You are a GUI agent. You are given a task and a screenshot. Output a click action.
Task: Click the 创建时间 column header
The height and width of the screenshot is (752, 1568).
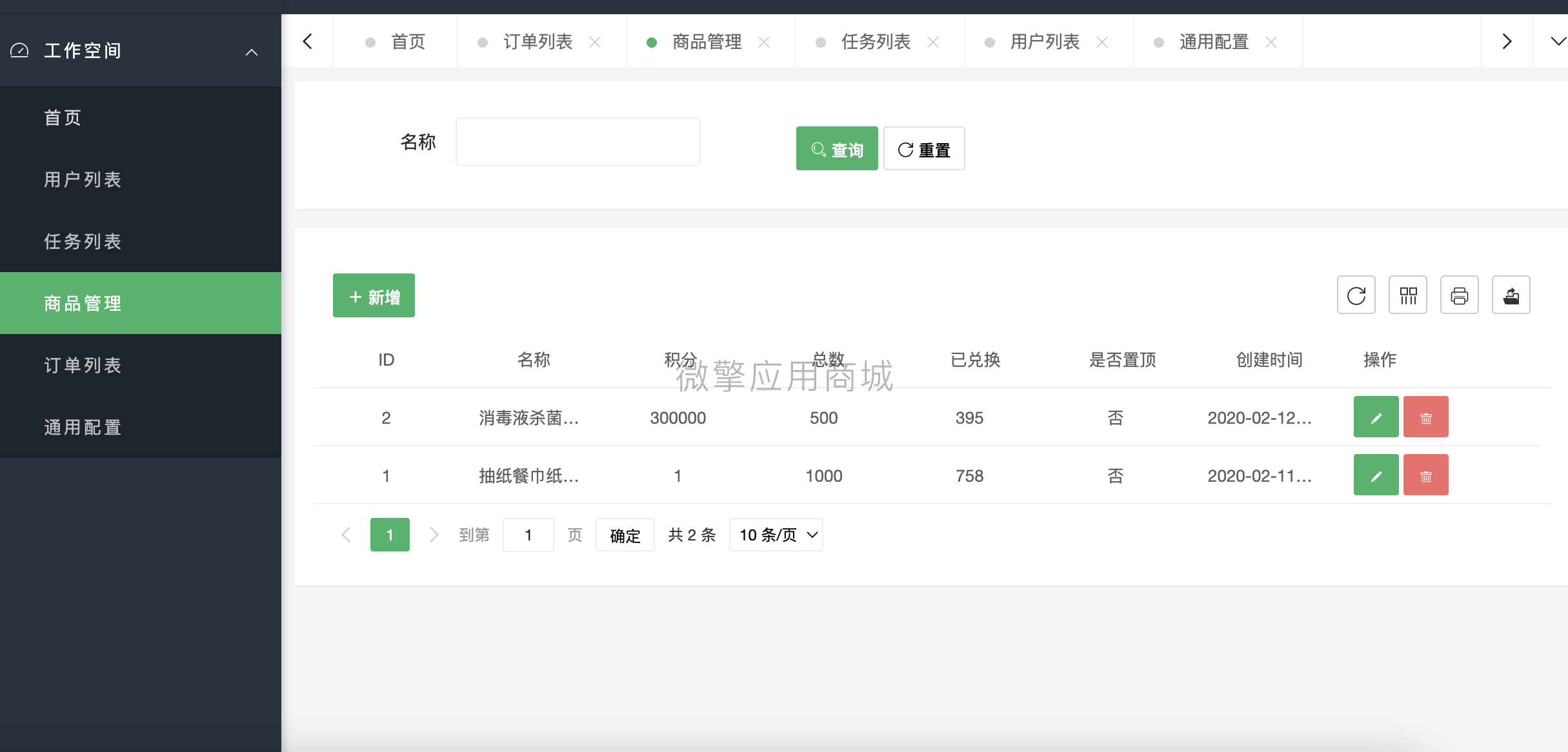coord(1270,359)
